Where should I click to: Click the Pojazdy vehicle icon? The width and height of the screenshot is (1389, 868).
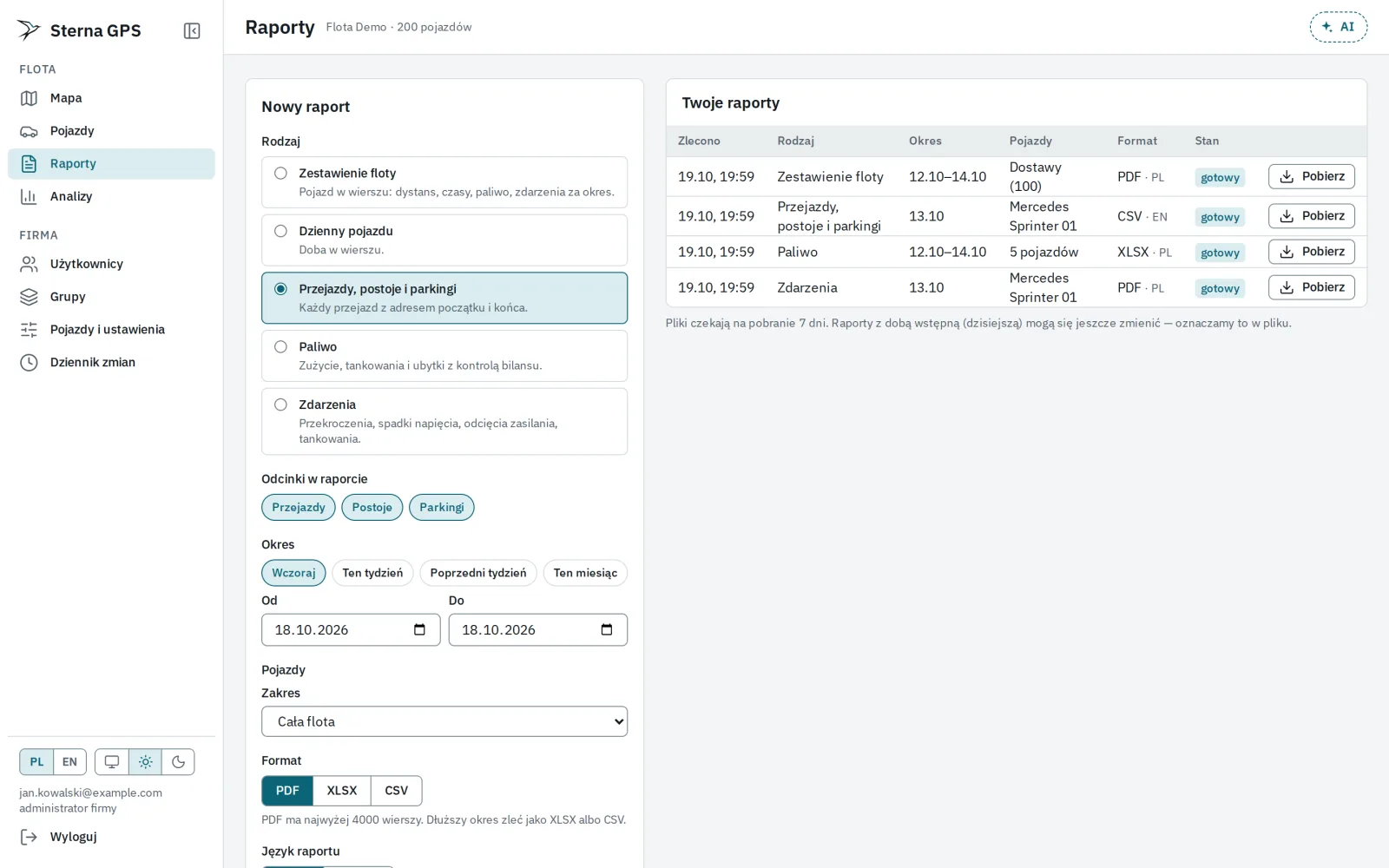coord(29,131)
